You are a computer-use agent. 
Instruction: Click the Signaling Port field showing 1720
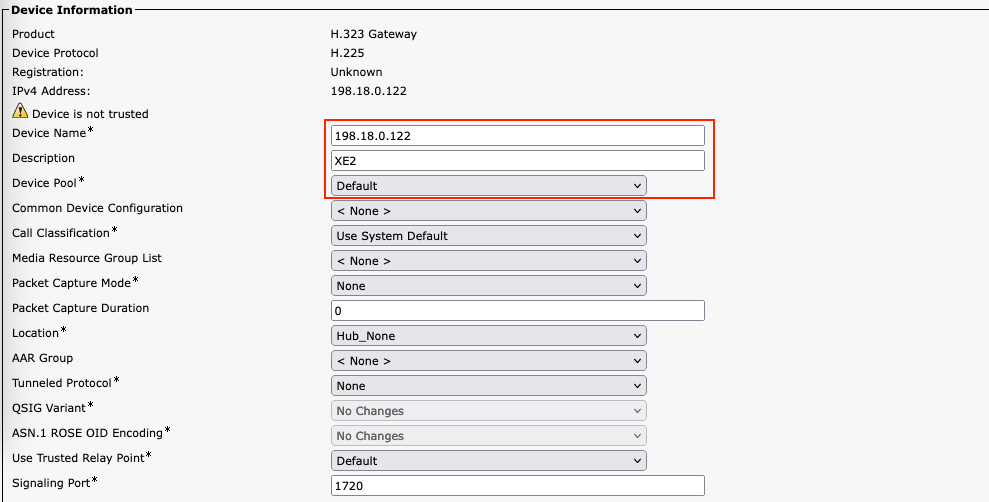tap(517, 486)
